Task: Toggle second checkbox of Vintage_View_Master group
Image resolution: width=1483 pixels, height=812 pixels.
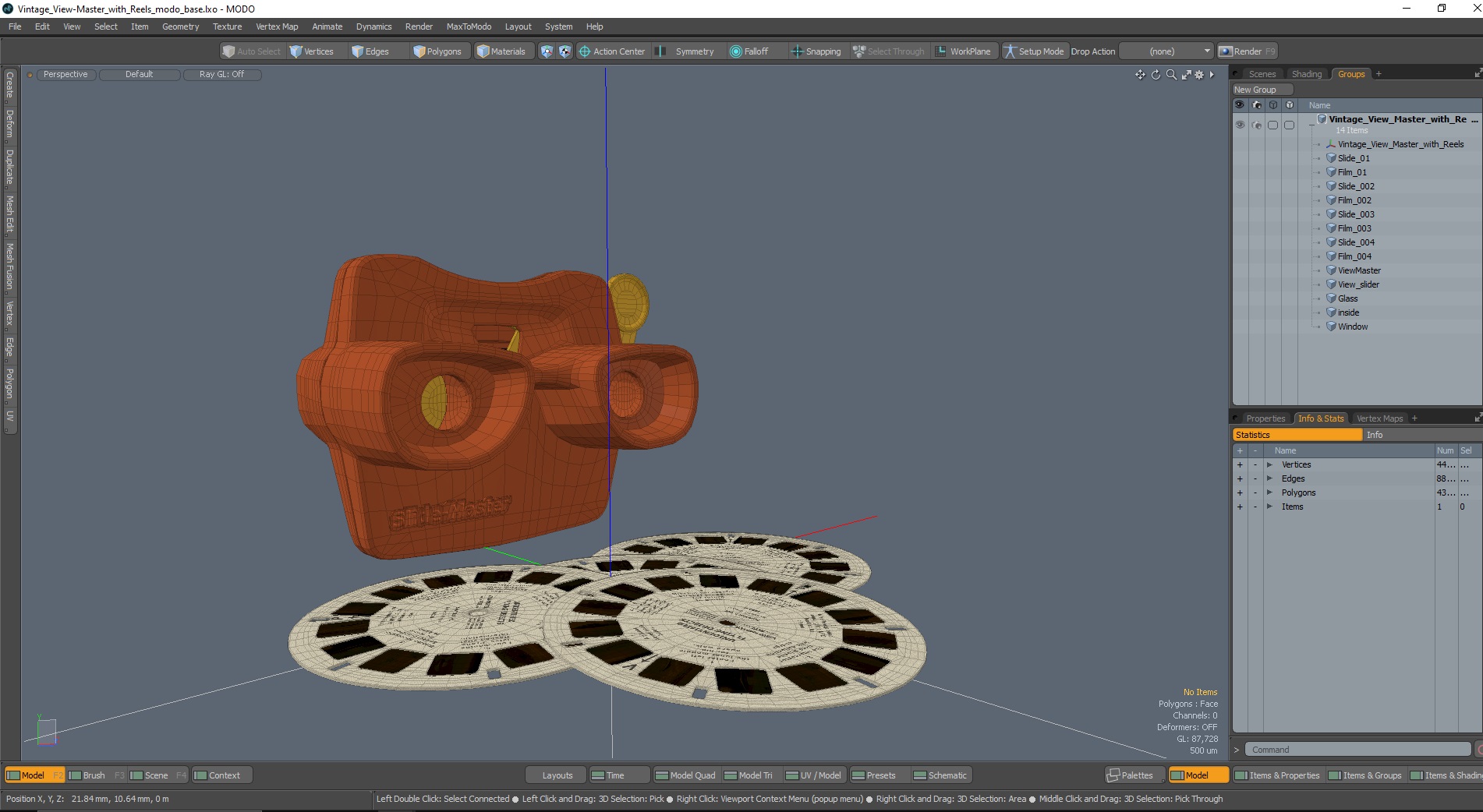Action: tap(1289, 125)
